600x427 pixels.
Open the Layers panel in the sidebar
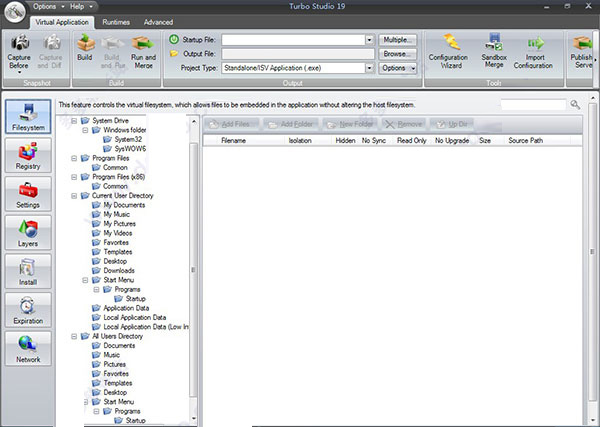point(28,233)
